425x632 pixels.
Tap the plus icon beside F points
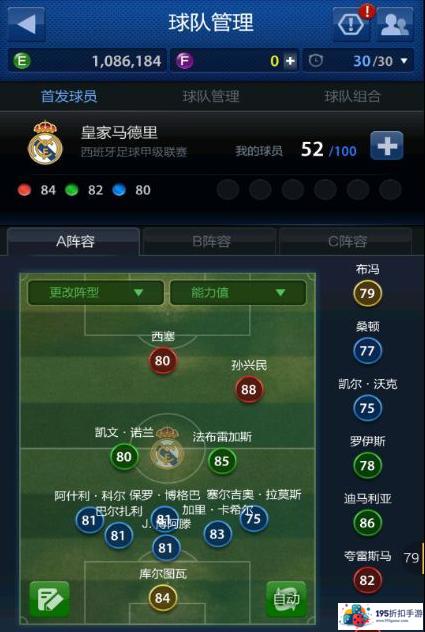point(290,61)
